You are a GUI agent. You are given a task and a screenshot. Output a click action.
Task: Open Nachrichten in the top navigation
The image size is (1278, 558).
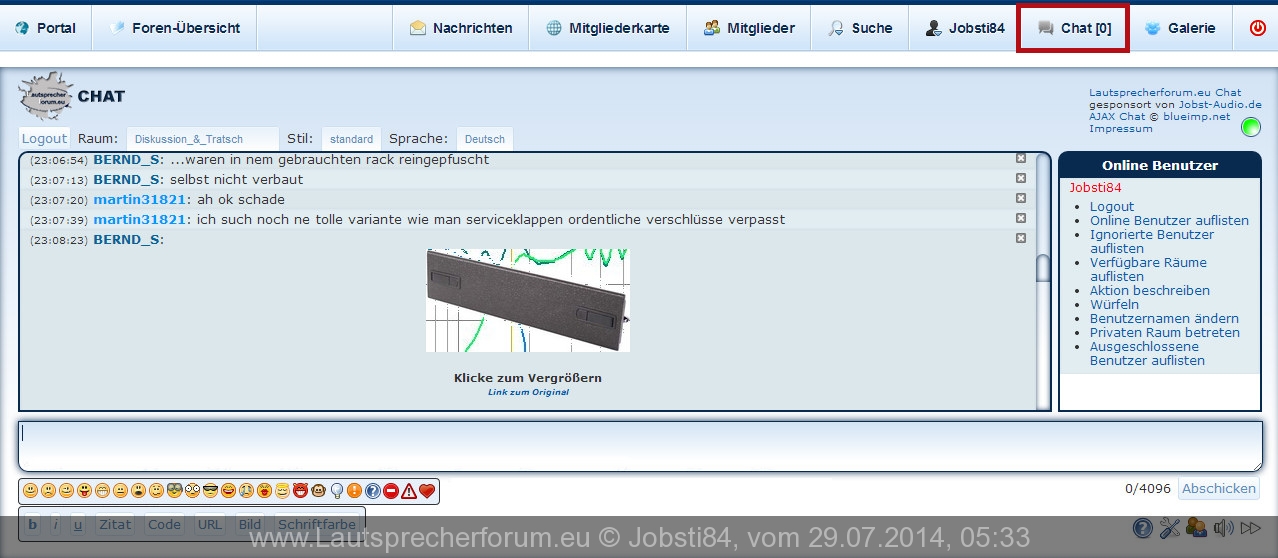460,28
